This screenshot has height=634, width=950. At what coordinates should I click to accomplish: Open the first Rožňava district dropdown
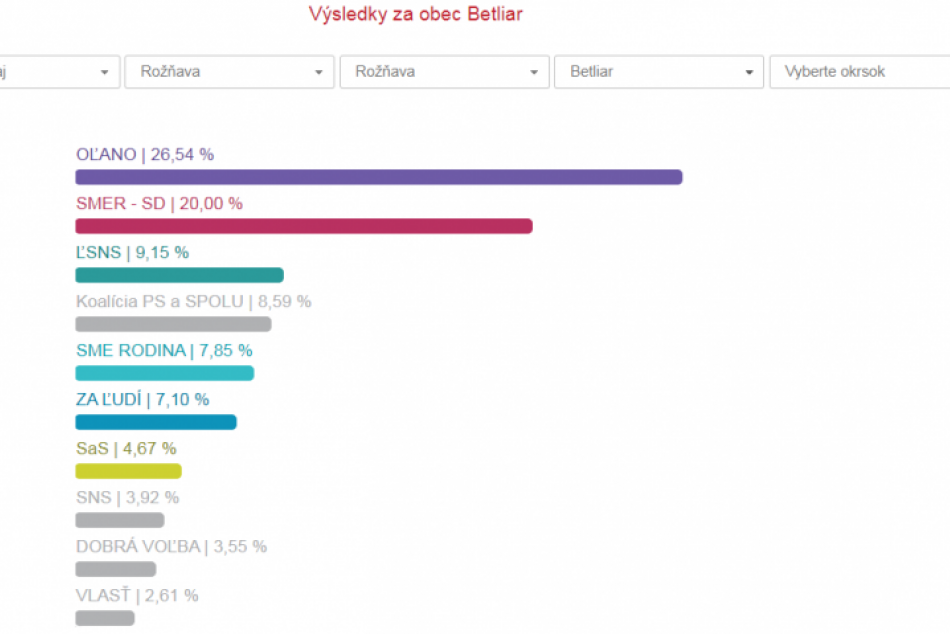coord(228,71)
